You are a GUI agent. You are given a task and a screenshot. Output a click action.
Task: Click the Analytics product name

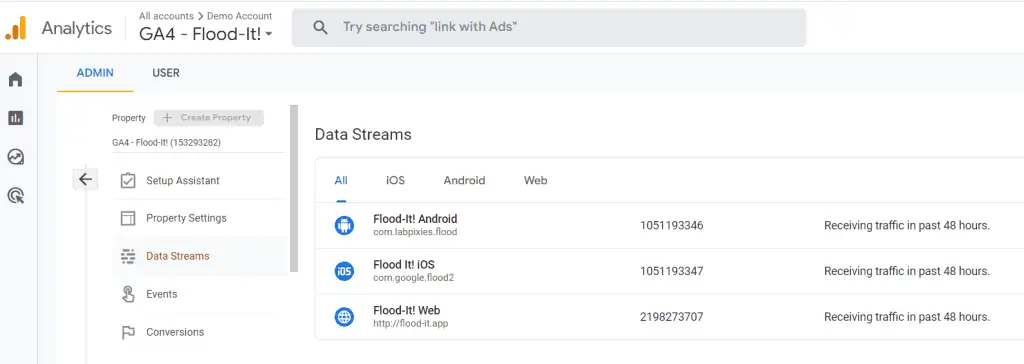77,28
